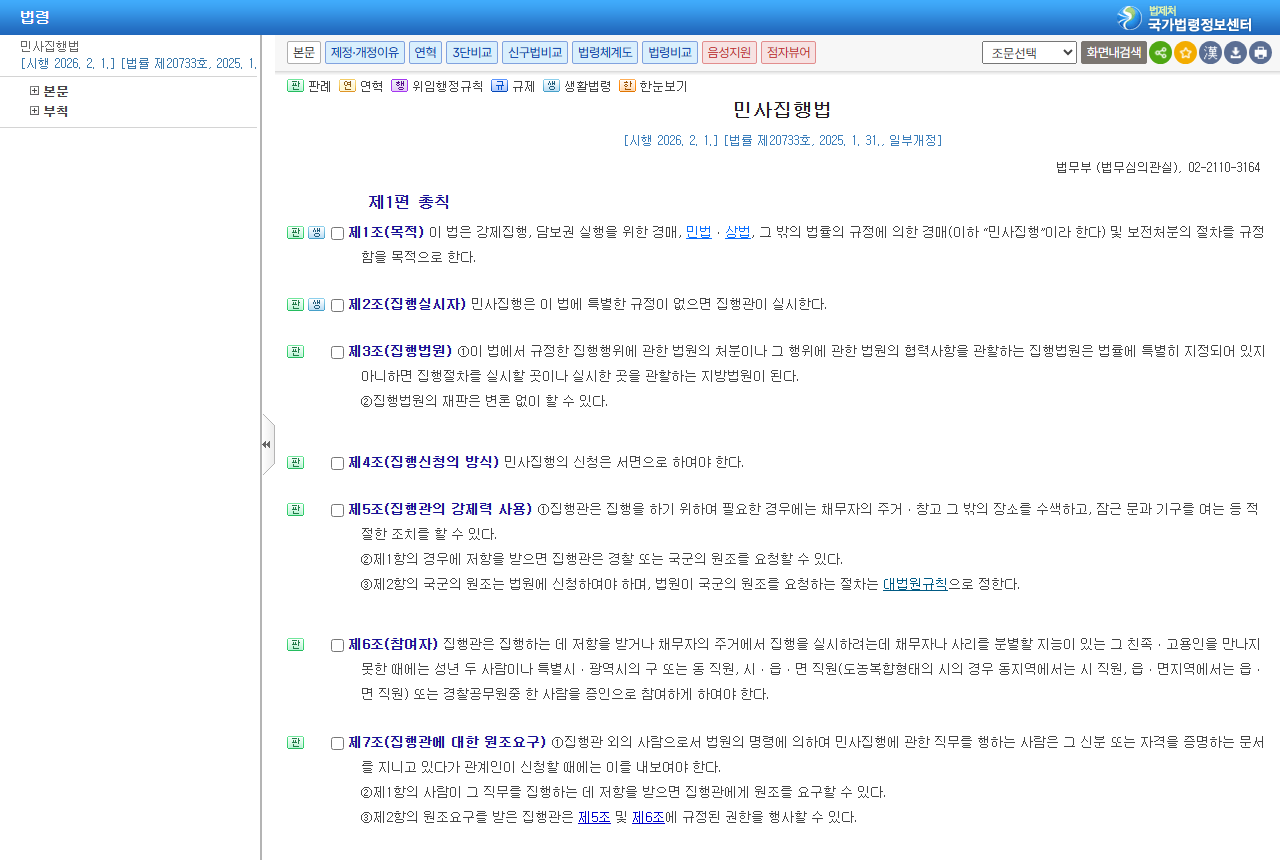Image resolution: width=1280 pixels, height=860 pixels.
Task: Click the yellow star favorite icon
Action: coord(1185,52)
